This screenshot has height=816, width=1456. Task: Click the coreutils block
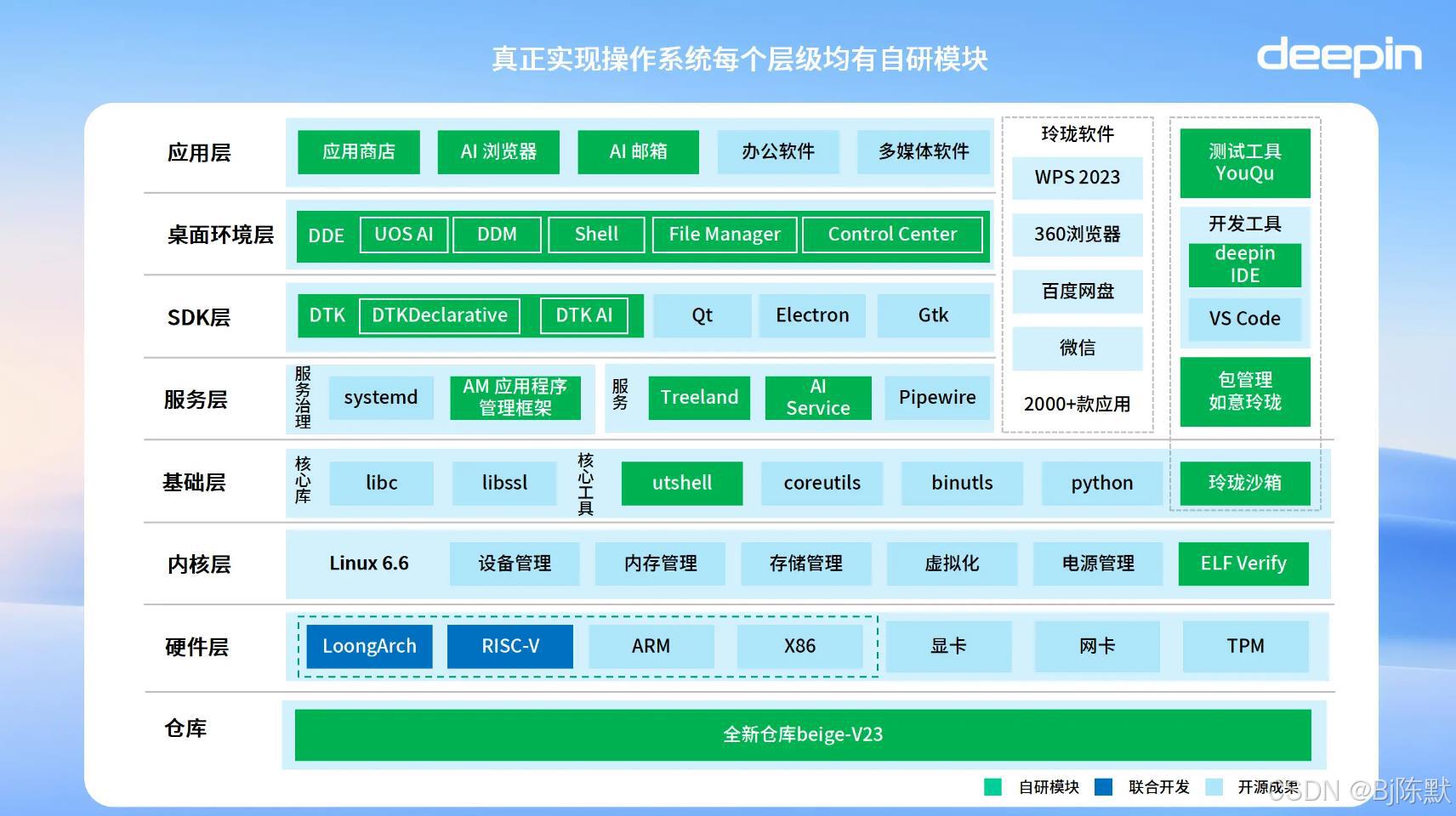(x=822, y=484)
